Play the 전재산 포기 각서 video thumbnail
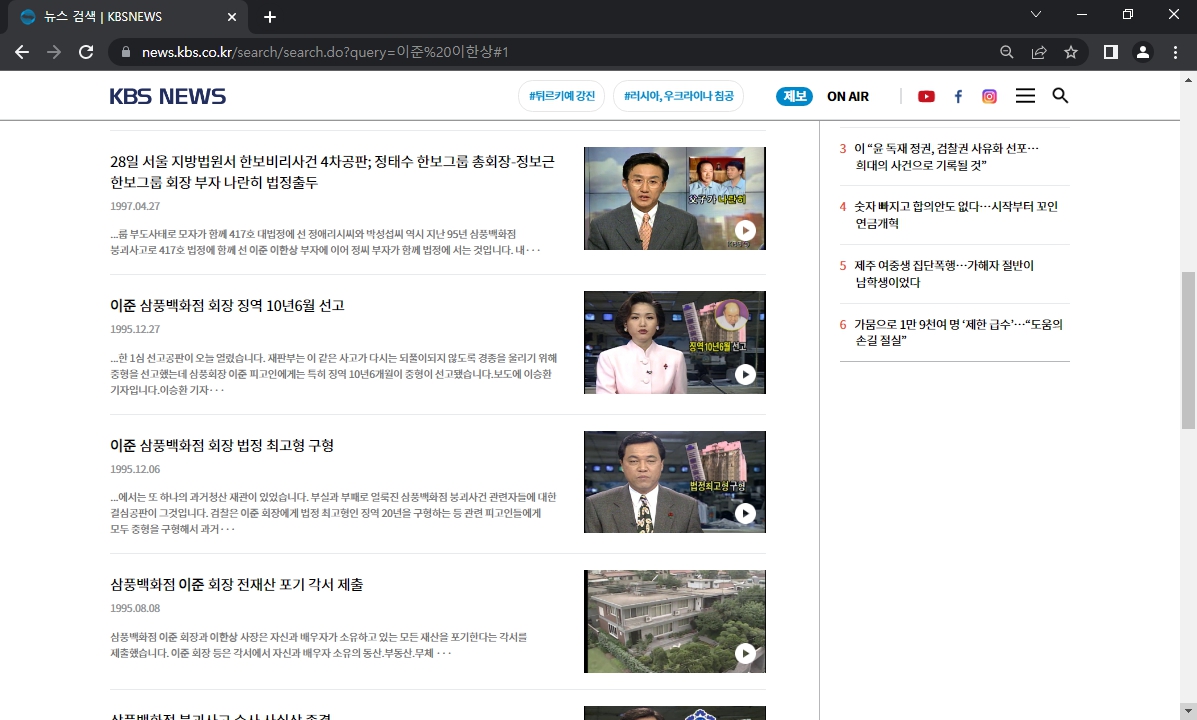 (675, 622)
